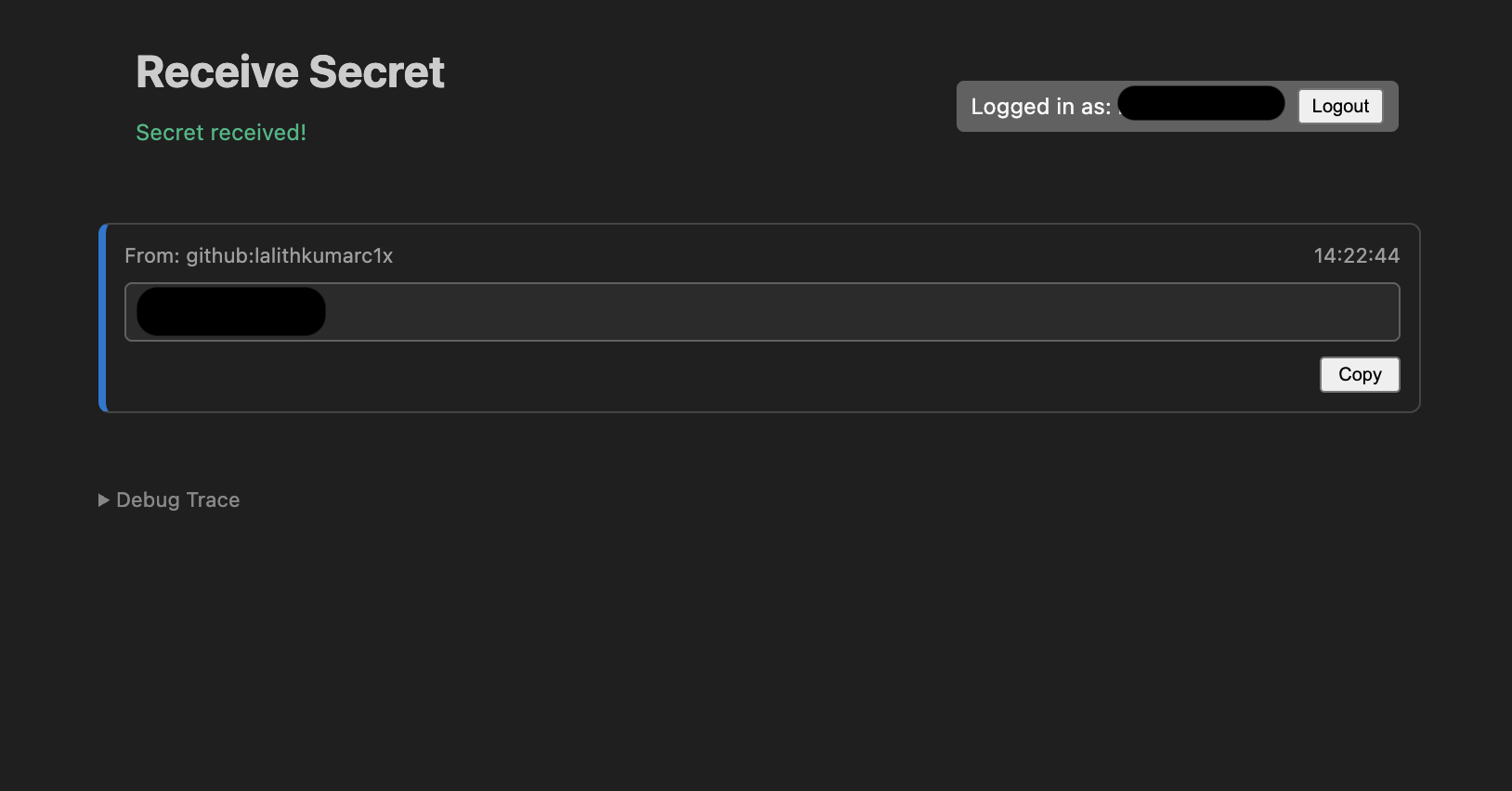
Task: Click the redacted username in header
Action: click(x=1200, y=103)
